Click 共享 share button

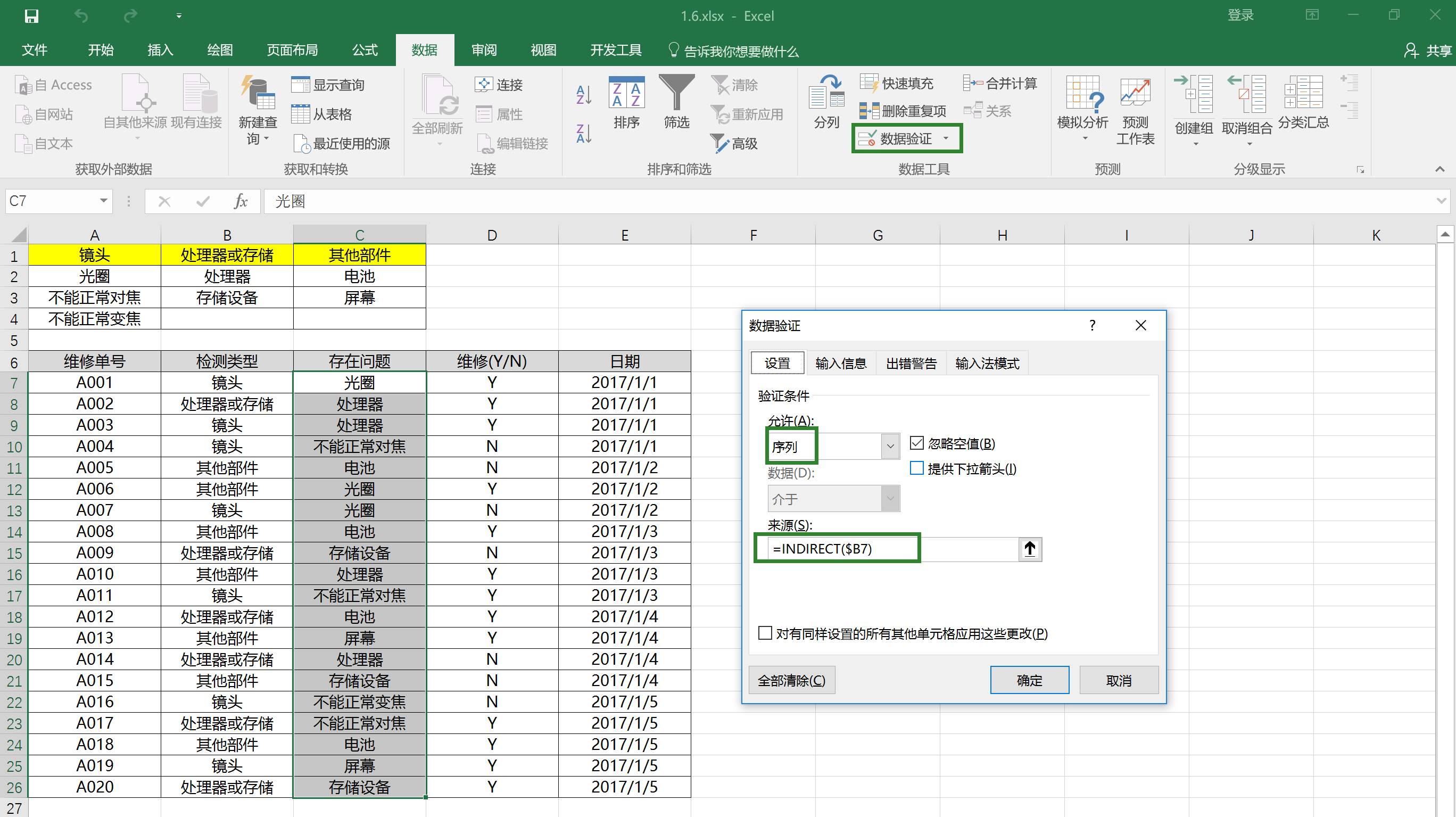(x=1428, y=51)
